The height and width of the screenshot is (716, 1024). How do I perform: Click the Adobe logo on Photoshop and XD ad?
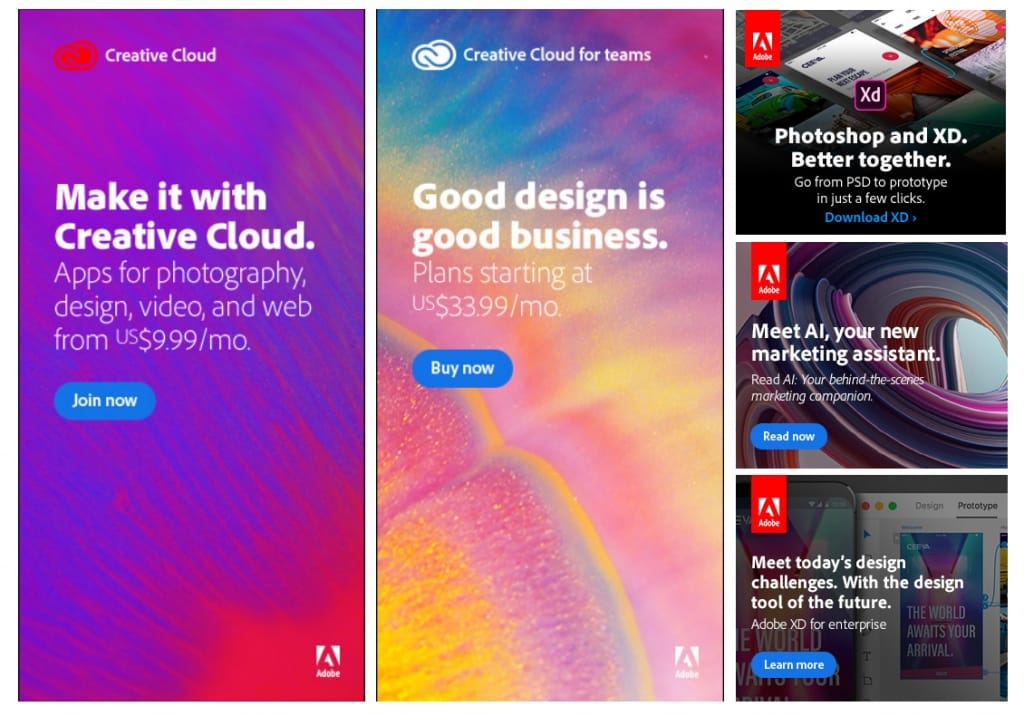[x=762, y=38]
